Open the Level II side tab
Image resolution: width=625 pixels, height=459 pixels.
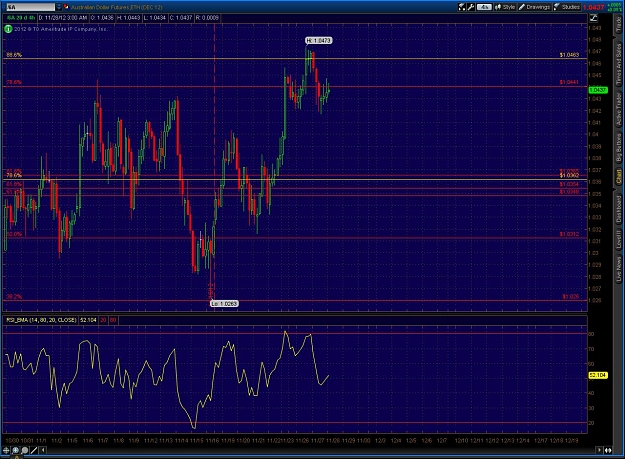pos(618,239)
